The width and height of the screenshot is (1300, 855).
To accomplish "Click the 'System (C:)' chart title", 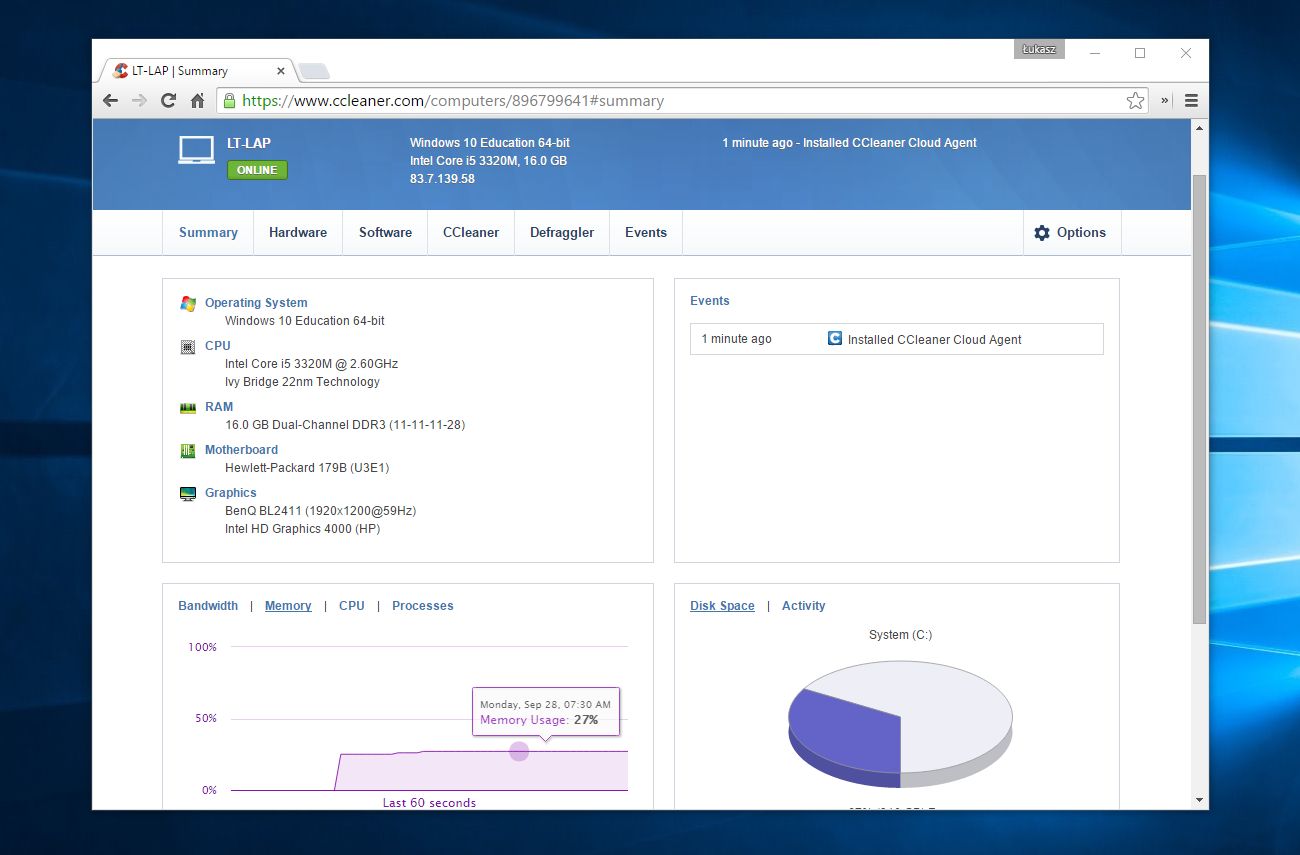I will 900,635.
